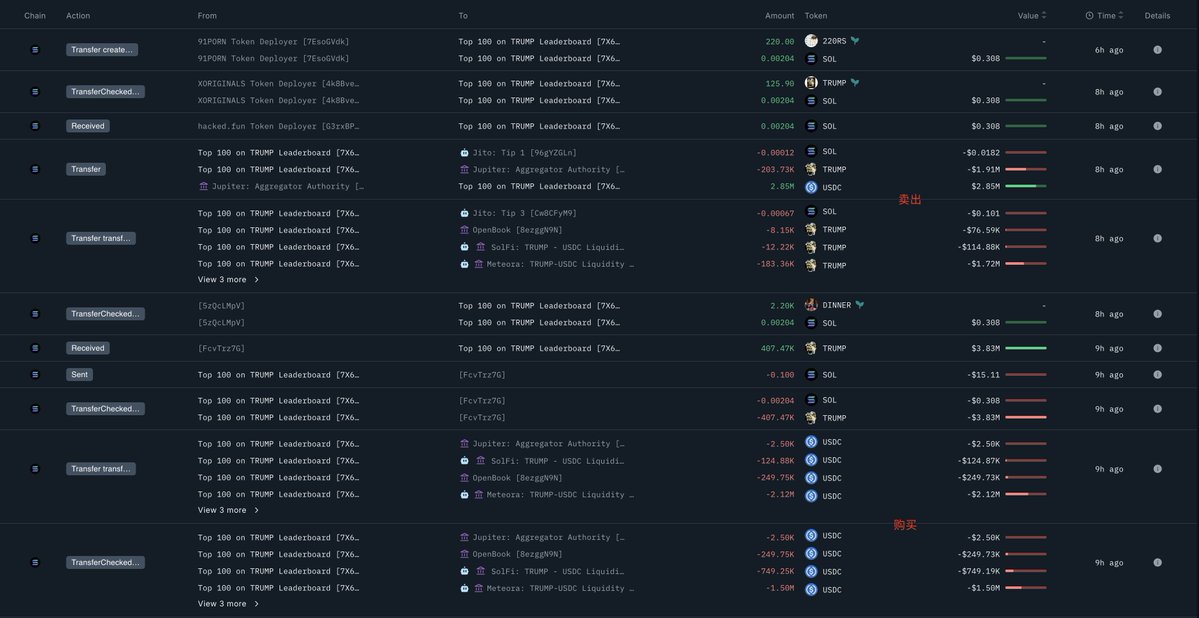Click the "Transfer create..." action badge
The image size is (1199, 618).
tap(102, 50)
